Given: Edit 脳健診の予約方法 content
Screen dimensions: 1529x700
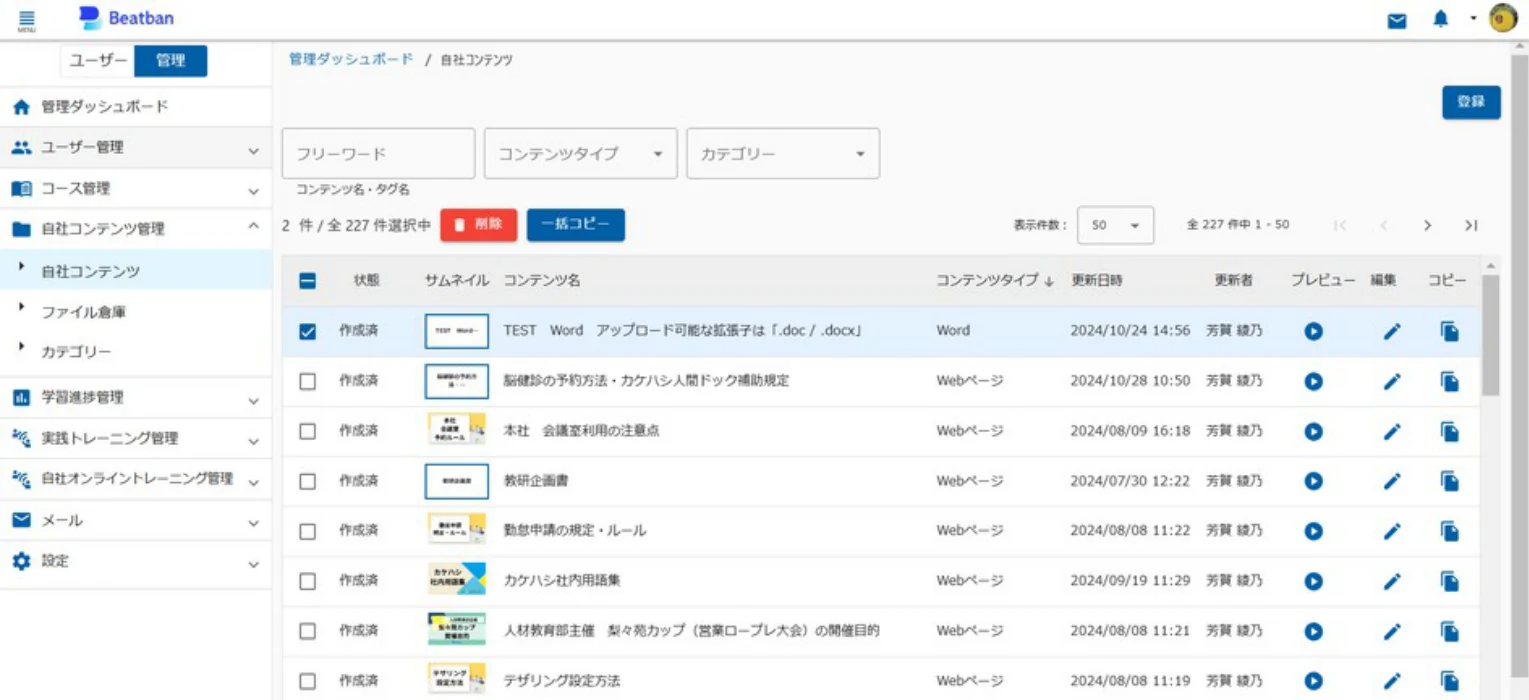Looking at the screenshot, I should click(1392, 381).
